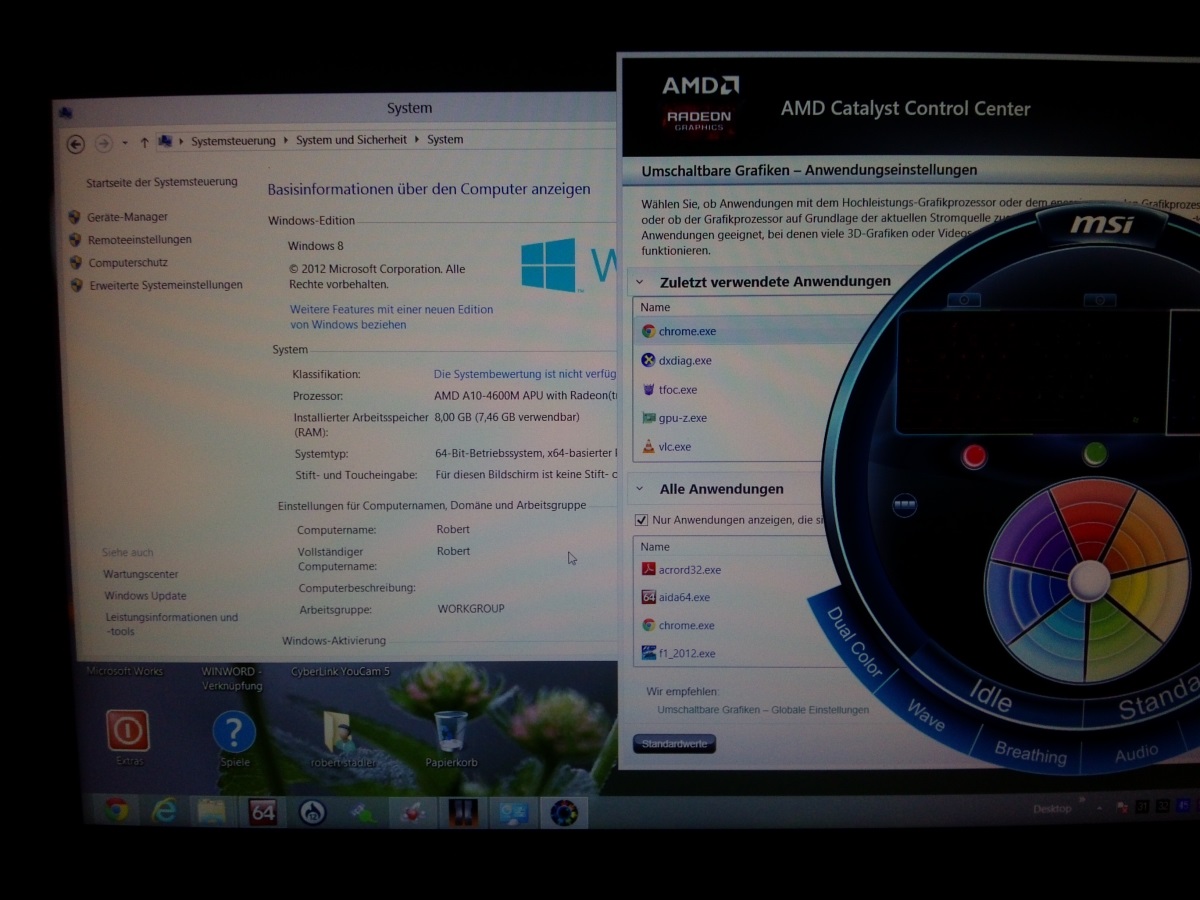Click the Standardwerte button
This screenshot has width=1200, height=900.
pos(674,744)
